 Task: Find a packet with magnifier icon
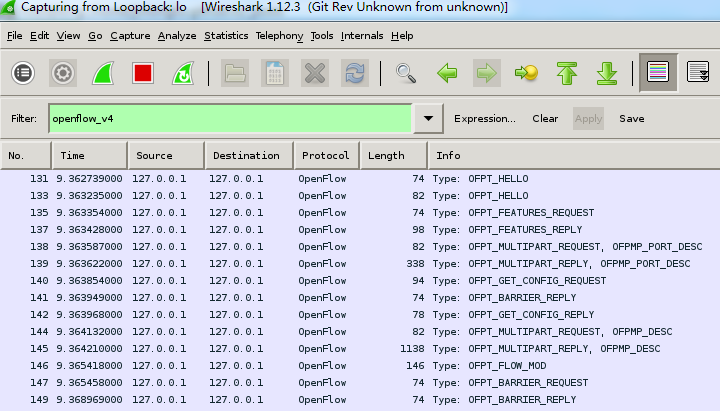[406, 73]
